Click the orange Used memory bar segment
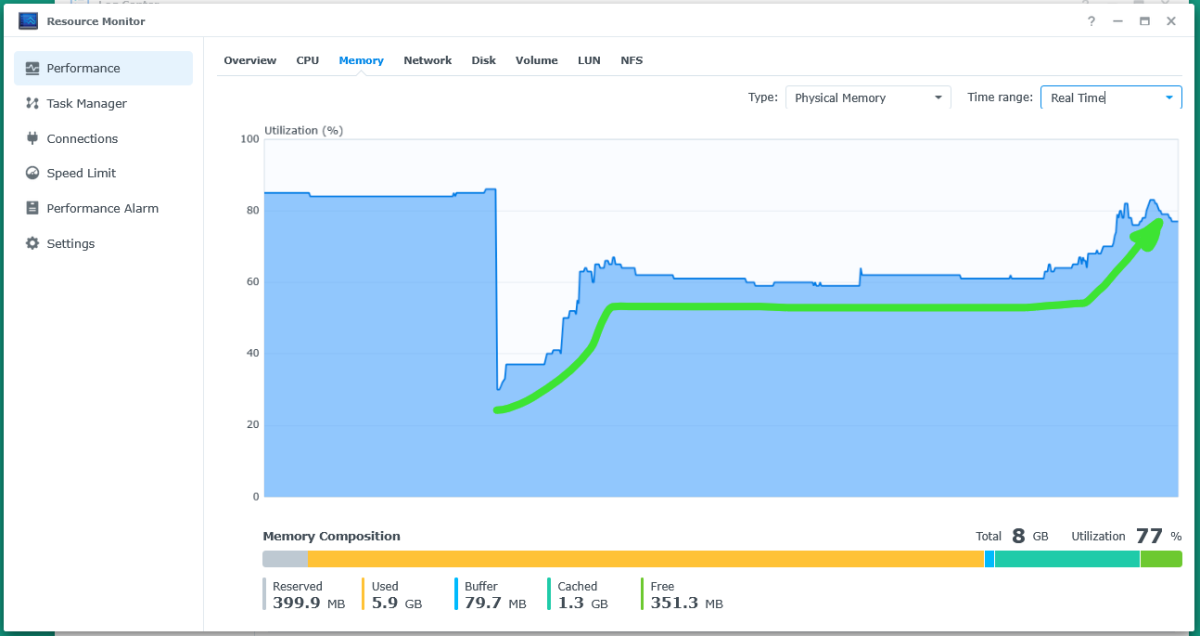The height and width of the screenshot is (636, 1200). tap(645, 559)
